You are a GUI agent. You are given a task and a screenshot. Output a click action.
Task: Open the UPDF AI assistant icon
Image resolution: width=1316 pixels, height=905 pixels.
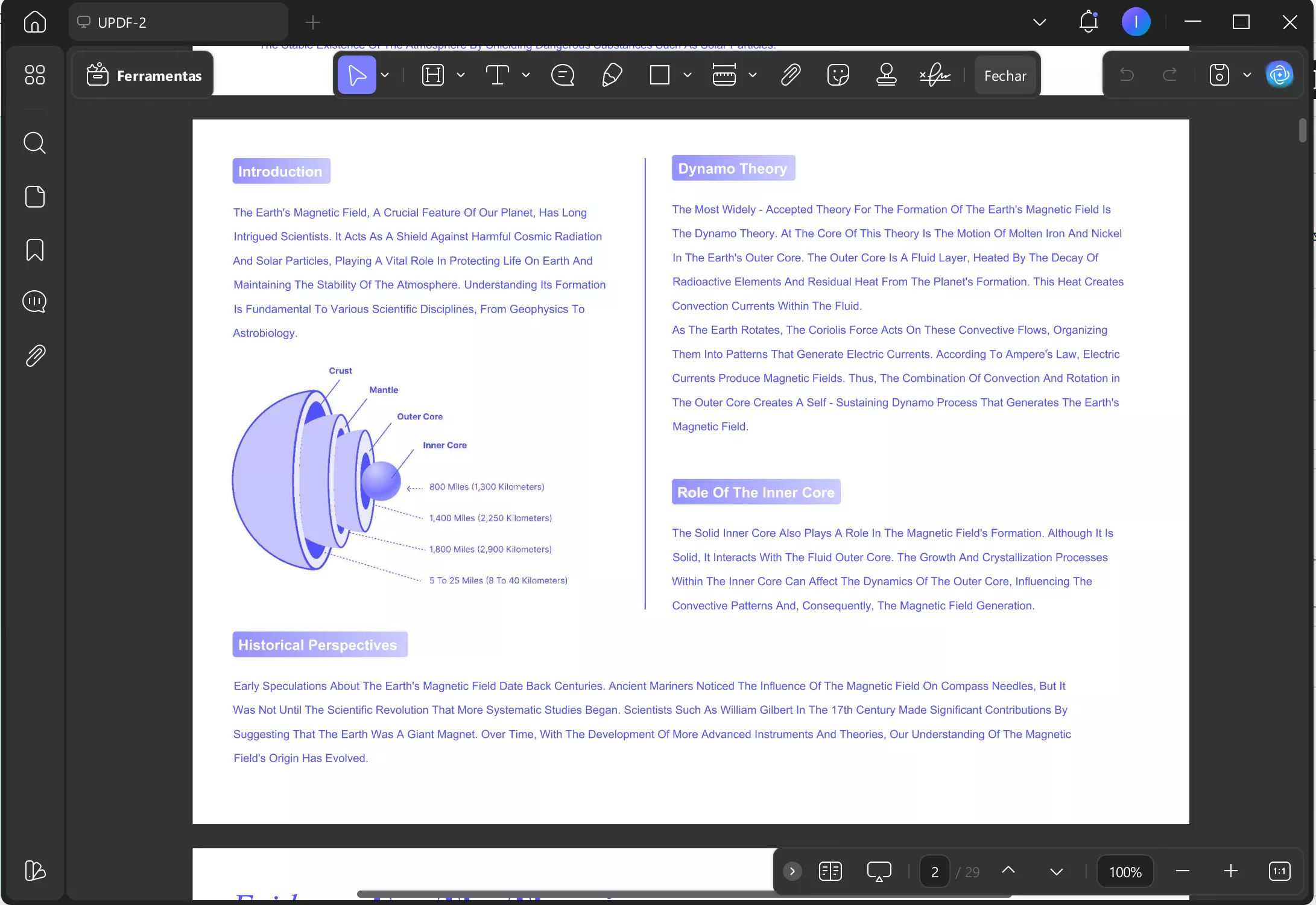pos(1279,75)
